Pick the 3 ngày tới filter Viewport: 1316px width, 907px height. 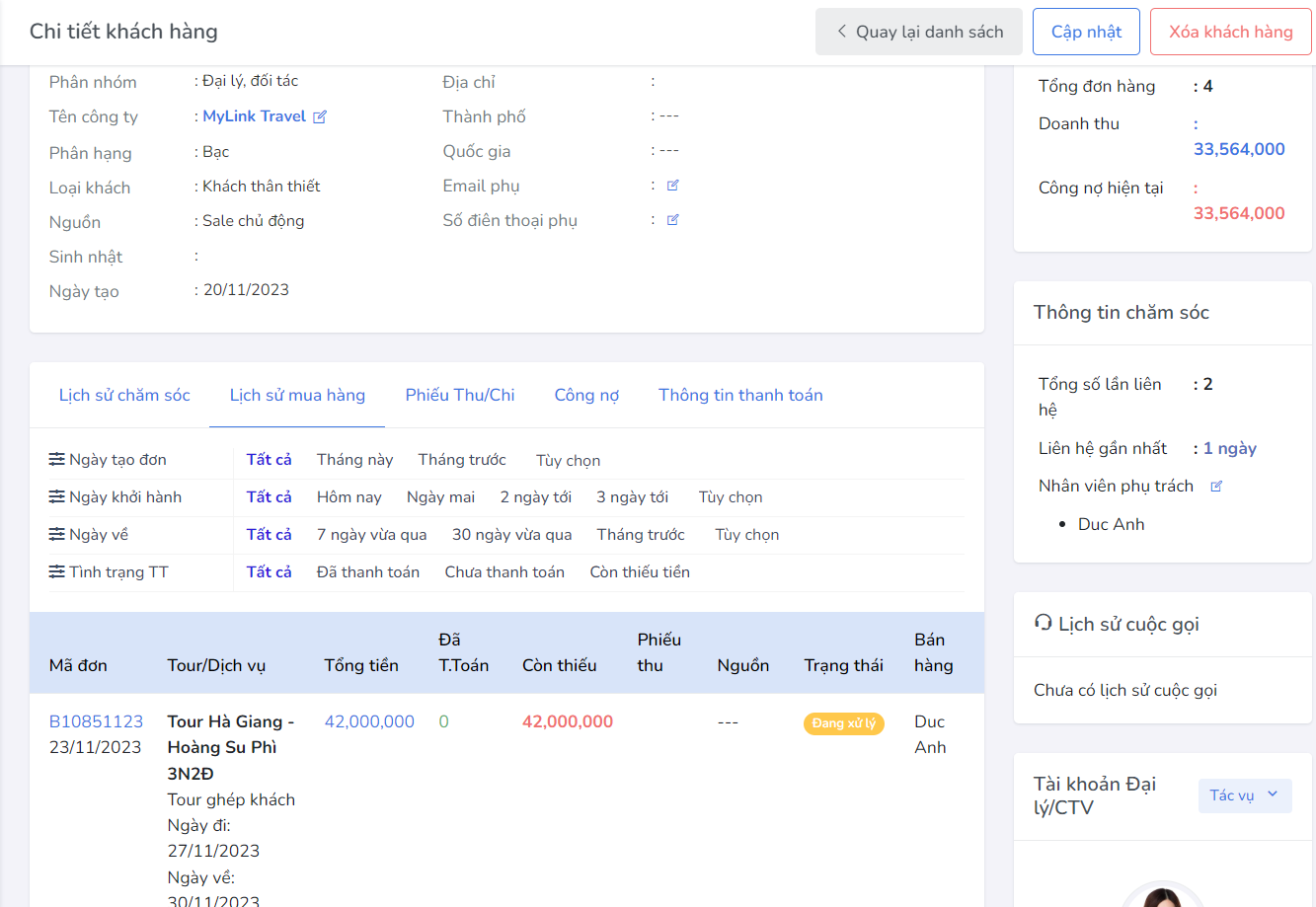(x=632, y=497)
